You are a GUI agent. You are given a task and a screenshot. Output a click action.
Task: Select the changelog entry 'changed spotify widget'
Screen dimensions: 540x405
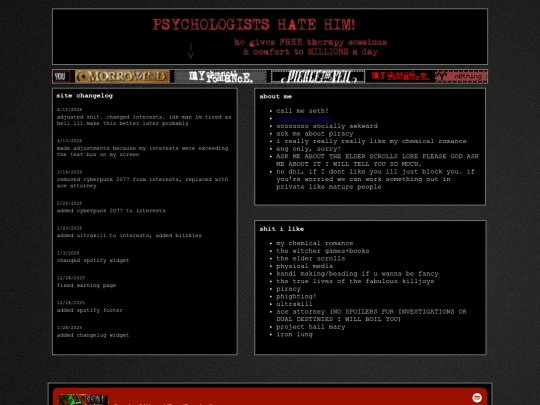pyautogui.click(x=93, y=260)
